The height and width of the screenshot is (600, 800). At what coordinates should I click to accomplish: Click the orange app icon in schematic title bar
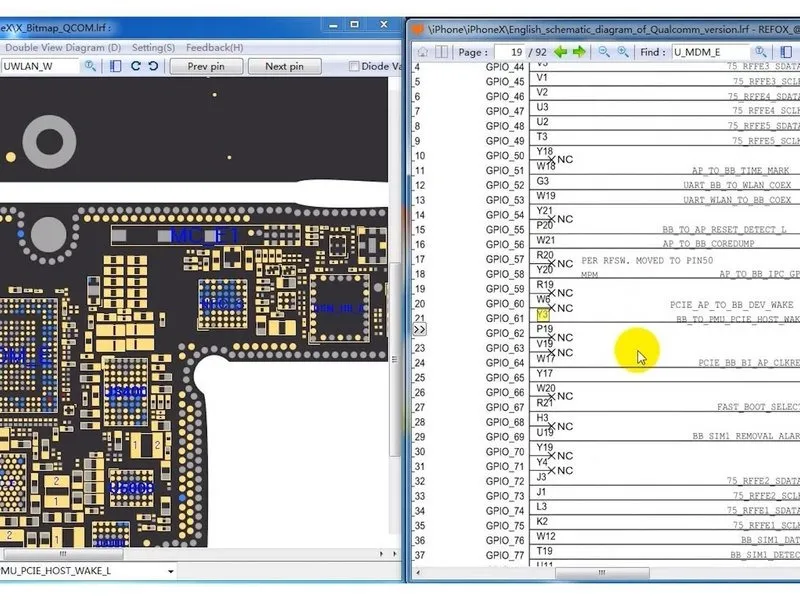[x=417, y=30]
